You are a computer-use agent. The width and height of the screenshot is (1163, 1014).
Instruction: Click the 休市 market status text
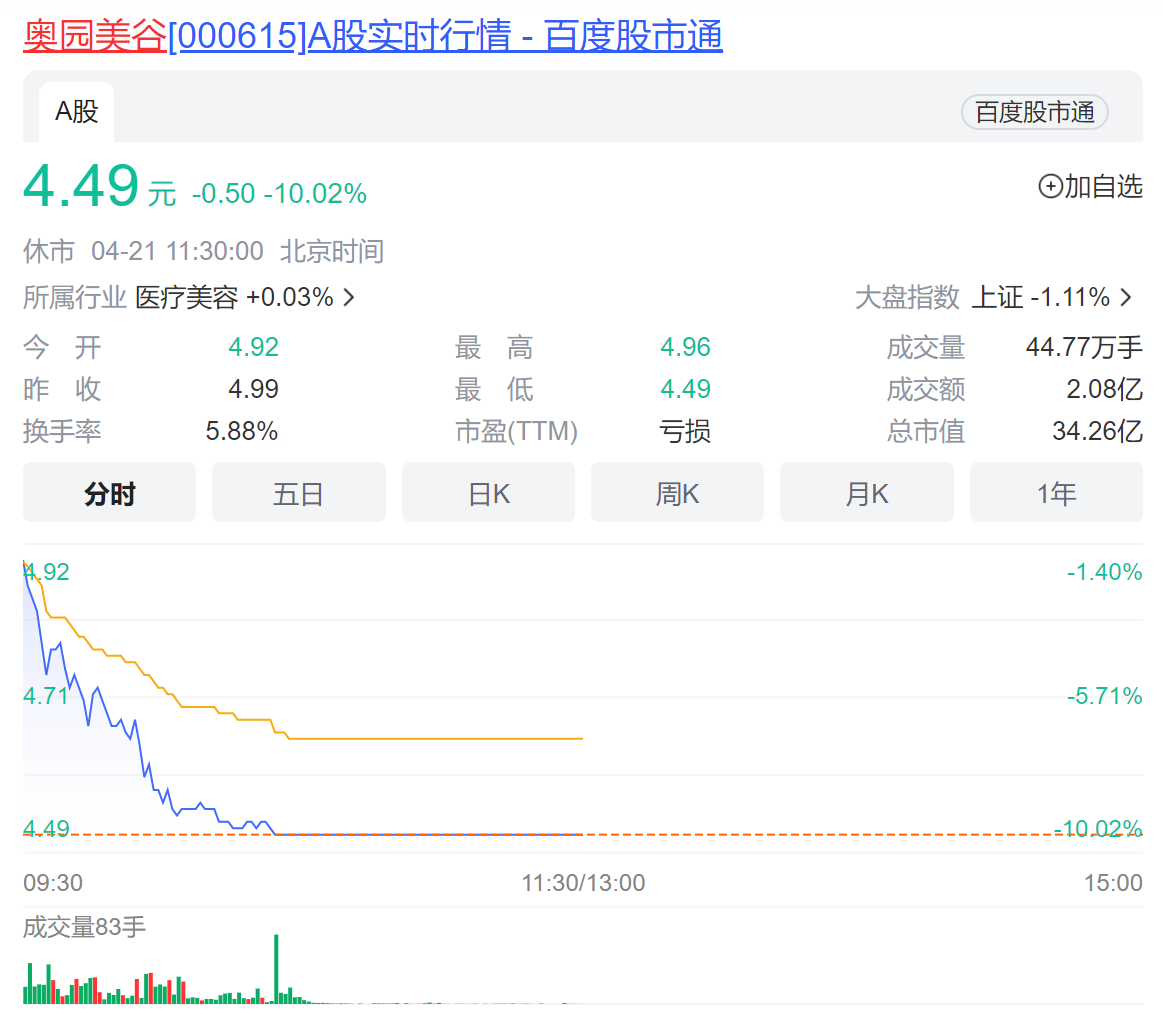pyautogui.click(x=49, y=251)
